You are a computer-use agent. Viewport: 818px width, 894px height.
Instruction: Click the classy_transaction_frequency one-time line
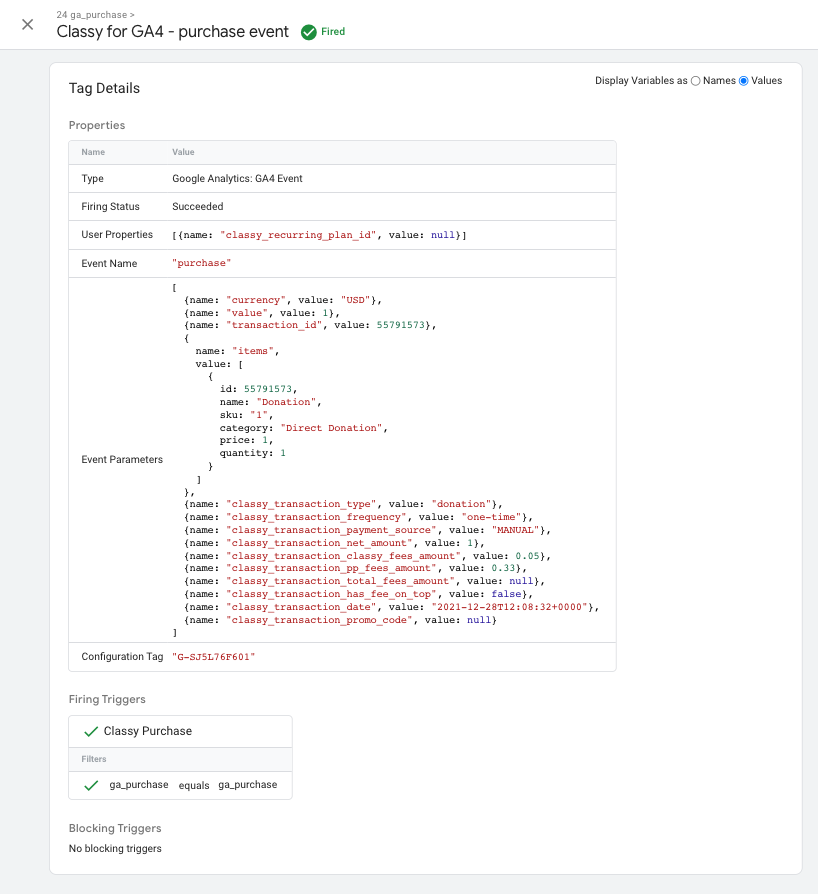pos(358,517)
